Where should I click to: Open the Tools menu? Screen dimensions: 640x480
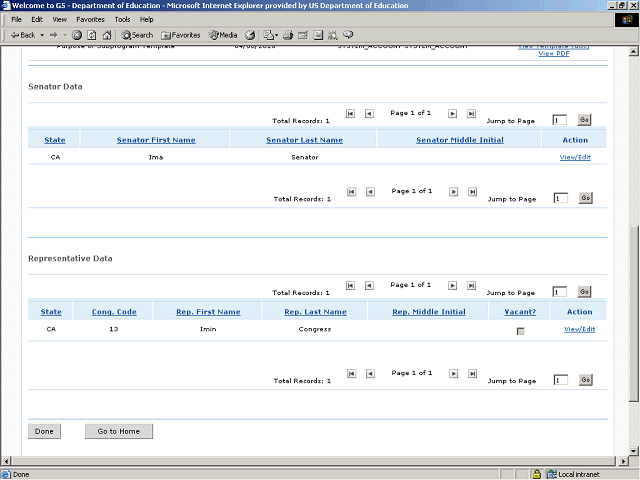122,19
